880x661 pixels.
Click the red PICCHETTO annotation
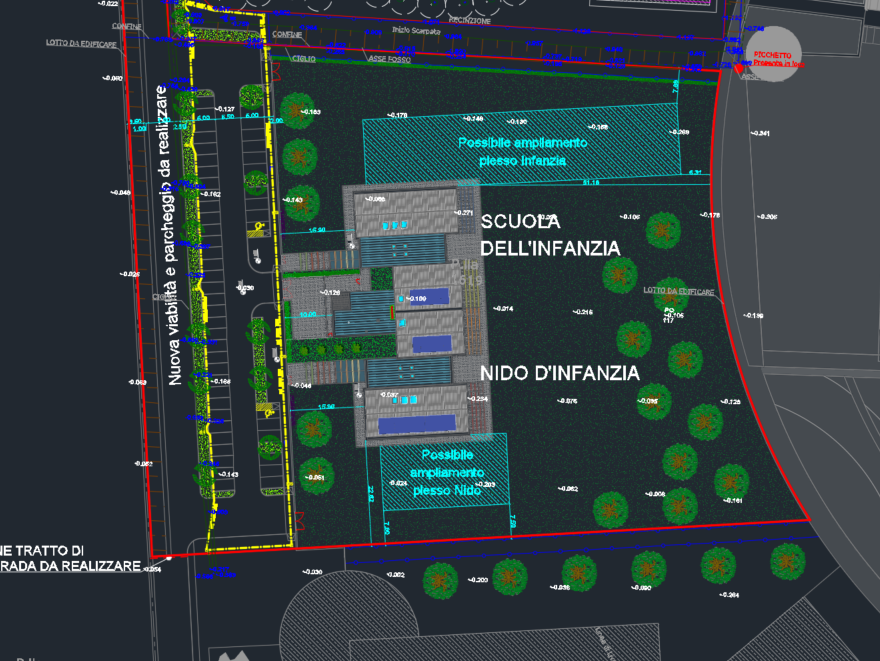tap(778, 59)
